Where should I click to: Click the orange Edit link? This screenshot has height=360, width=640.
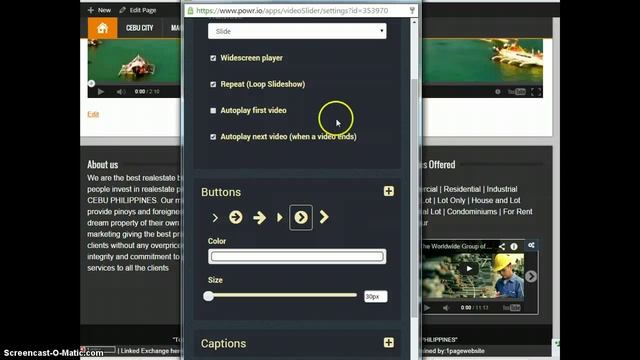tap(93, 114)
